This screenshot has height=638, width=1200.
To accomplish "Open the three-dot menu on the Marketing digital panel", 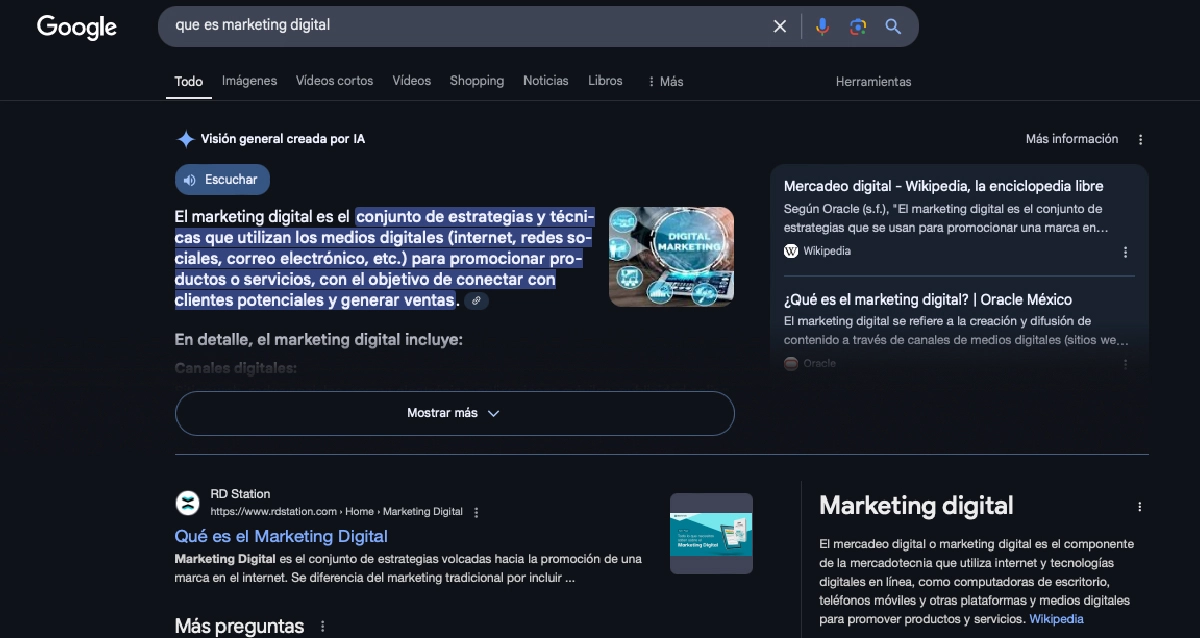I will (x=1139, y=506).
